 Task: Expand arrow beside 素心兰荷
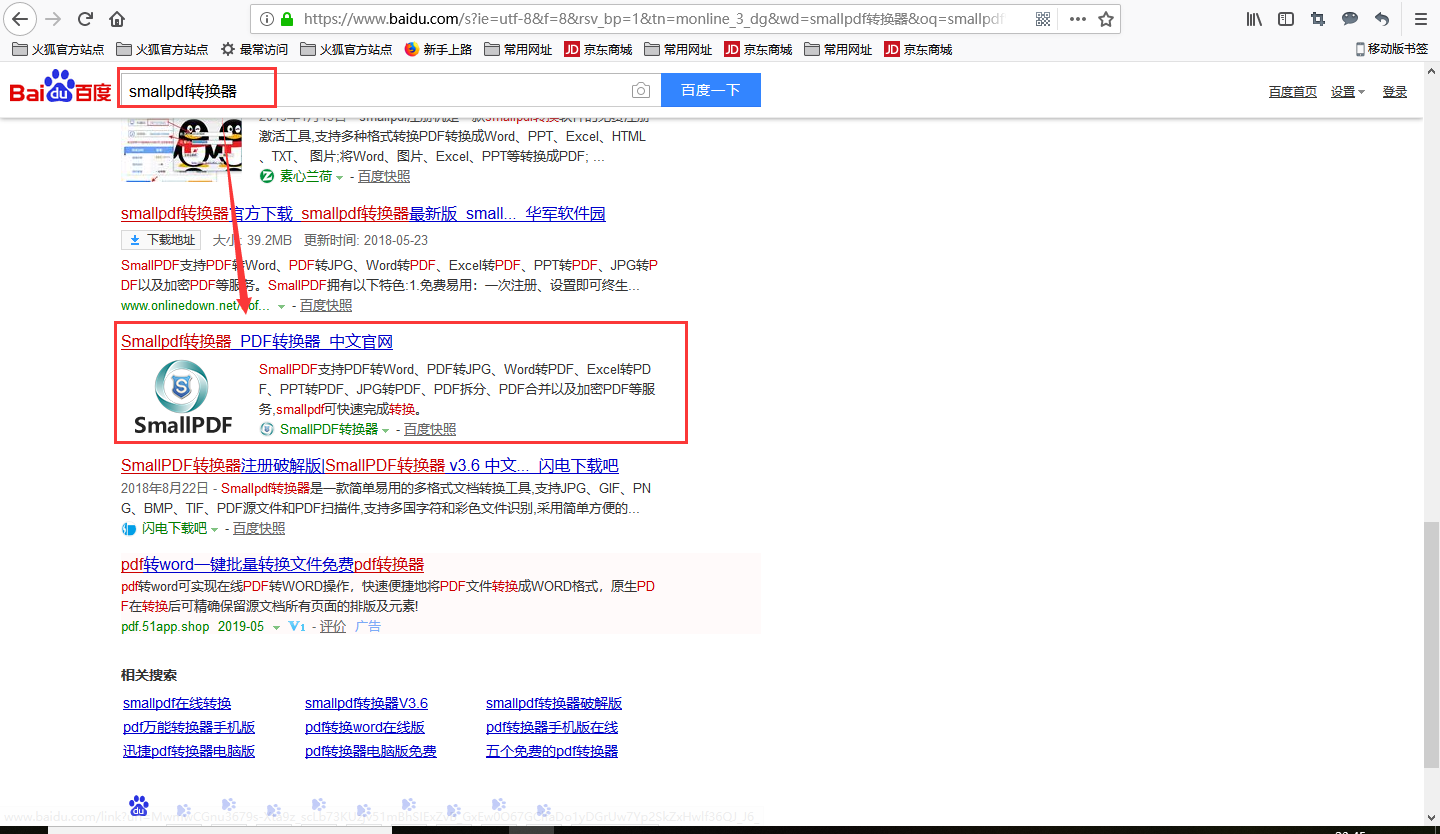(x=339, y=177)
